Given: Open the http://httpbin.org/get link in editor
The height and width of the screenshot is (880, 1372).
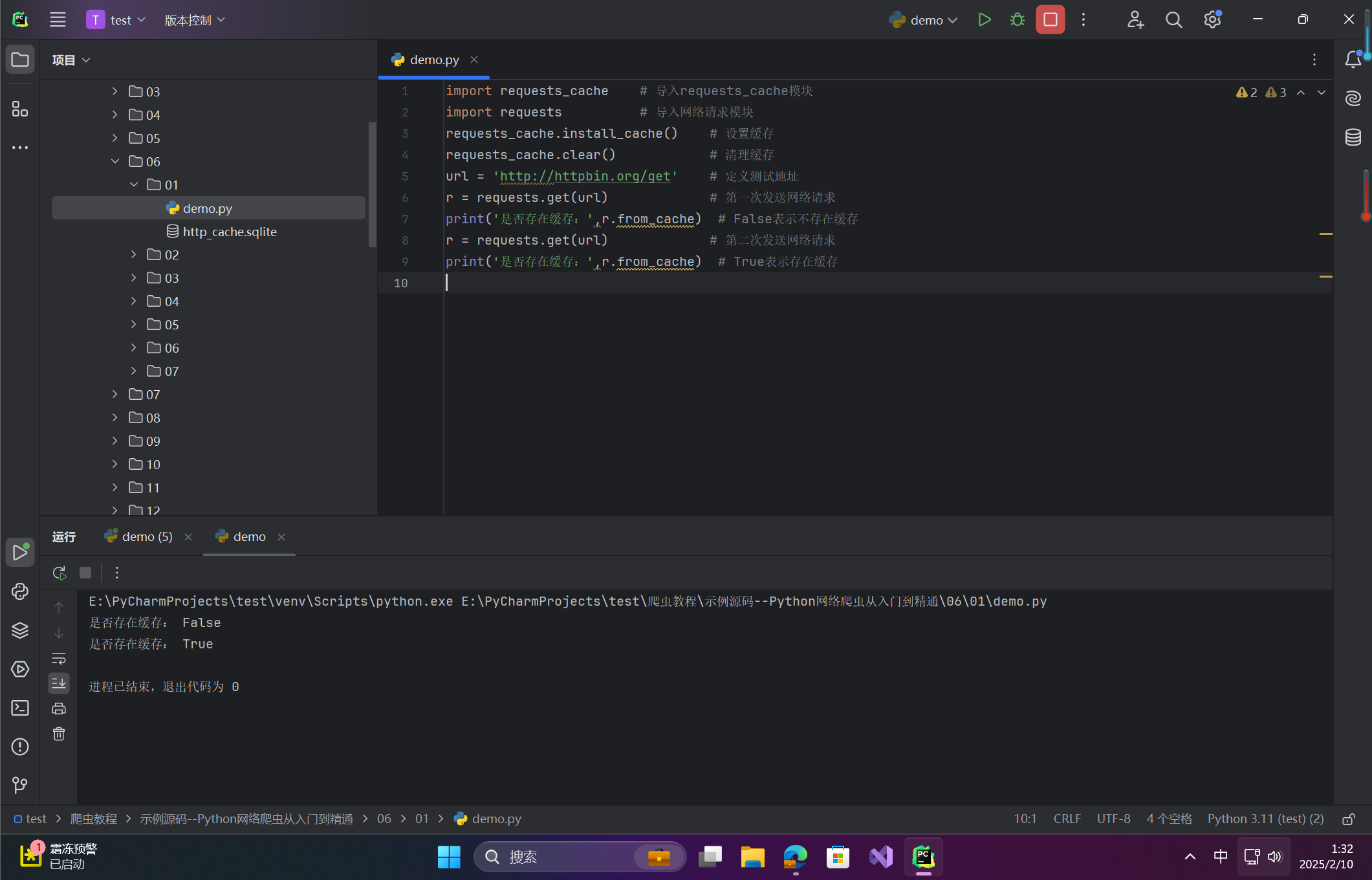Looking at the screenshot, I should (x=584, y=176).
